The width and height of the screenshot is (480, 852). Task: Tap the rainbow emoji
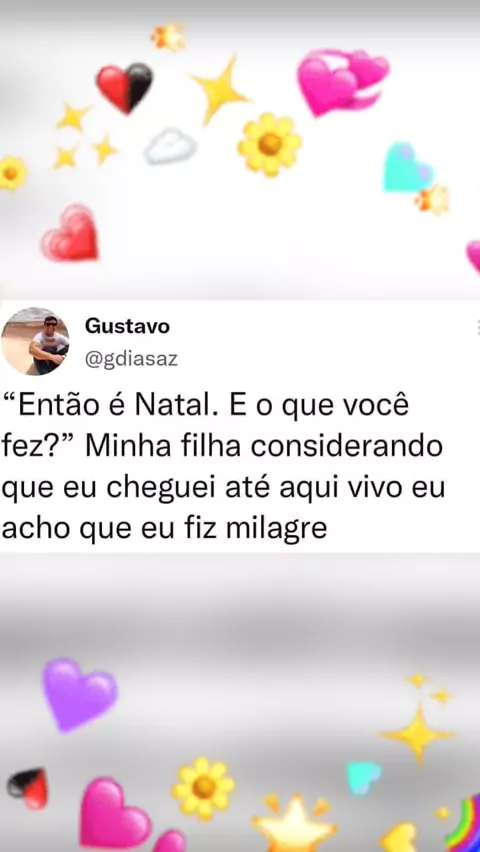click(464, 823)
